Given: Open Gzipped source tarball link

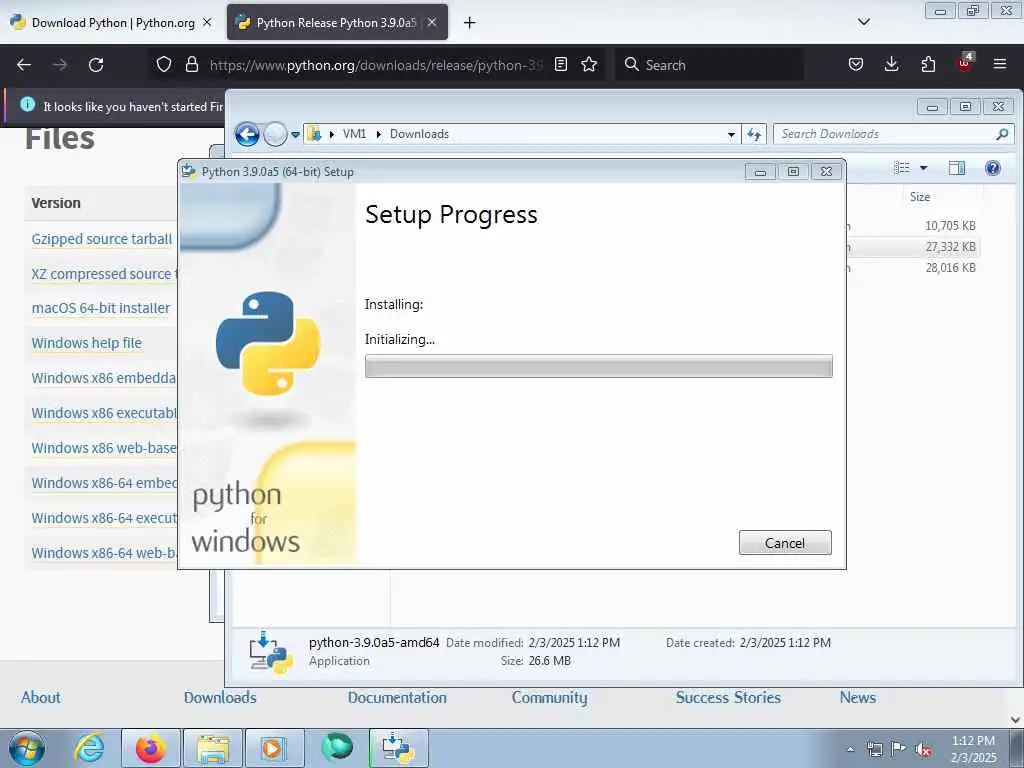Looking at the screenshot, I should tap(101, 239).
